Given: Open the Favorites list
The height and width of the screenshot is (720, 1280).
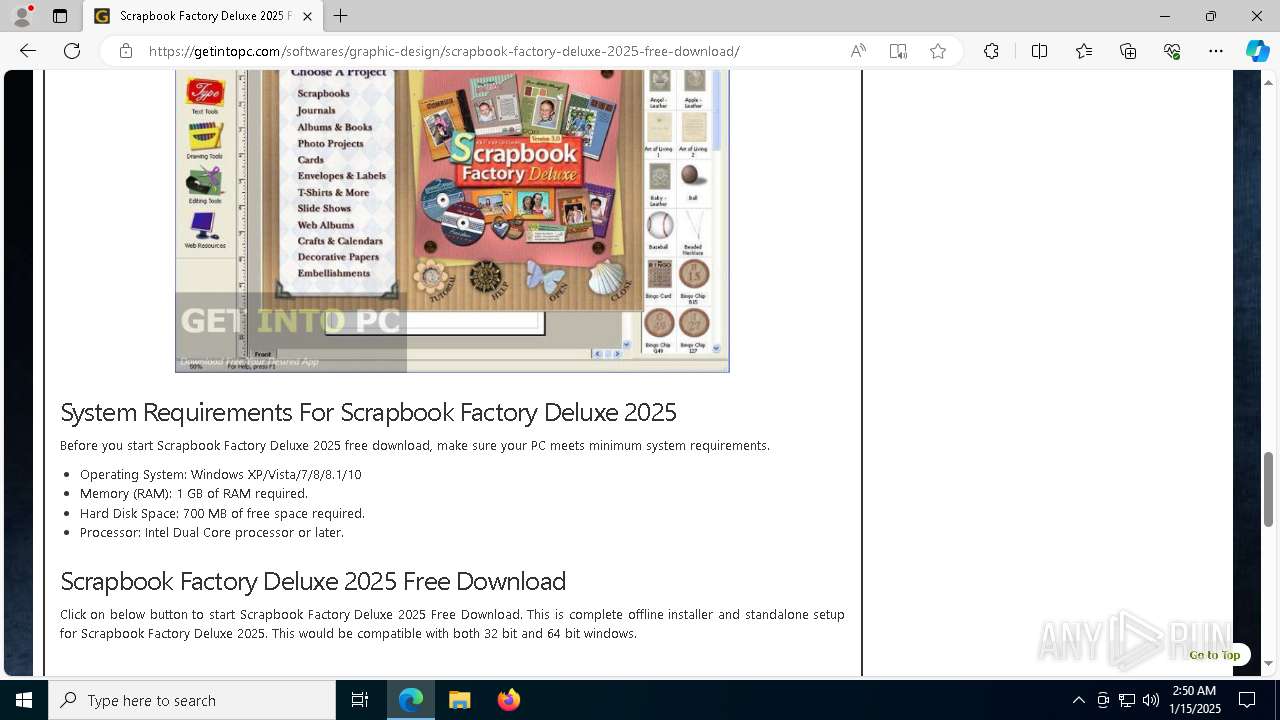Looking at the screenshot, I should pyautogui.click(x=1084, y=51).
